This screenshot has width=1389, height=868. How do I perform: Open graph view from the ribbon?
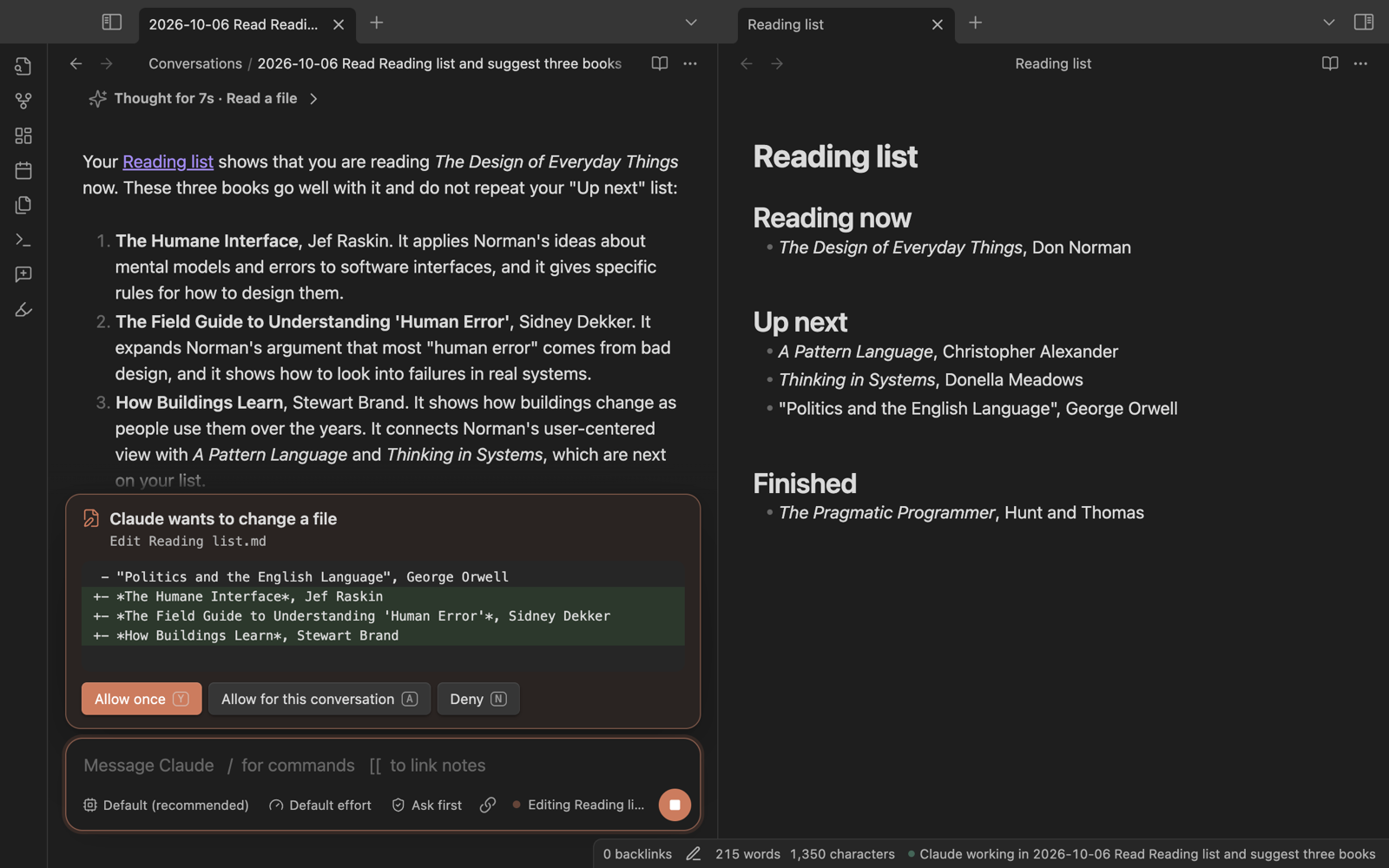[x=23, y=102]
